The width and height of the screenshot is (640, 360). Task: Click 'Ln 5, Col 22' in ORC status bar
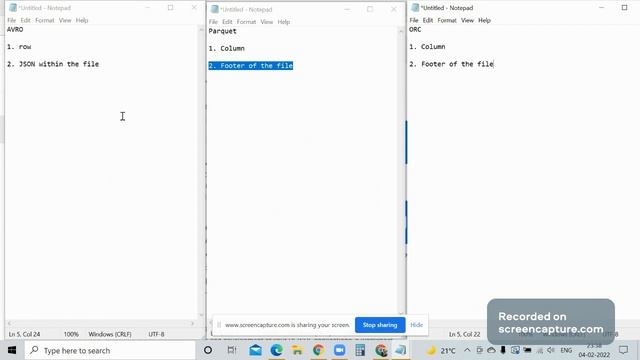click(464, 334)
